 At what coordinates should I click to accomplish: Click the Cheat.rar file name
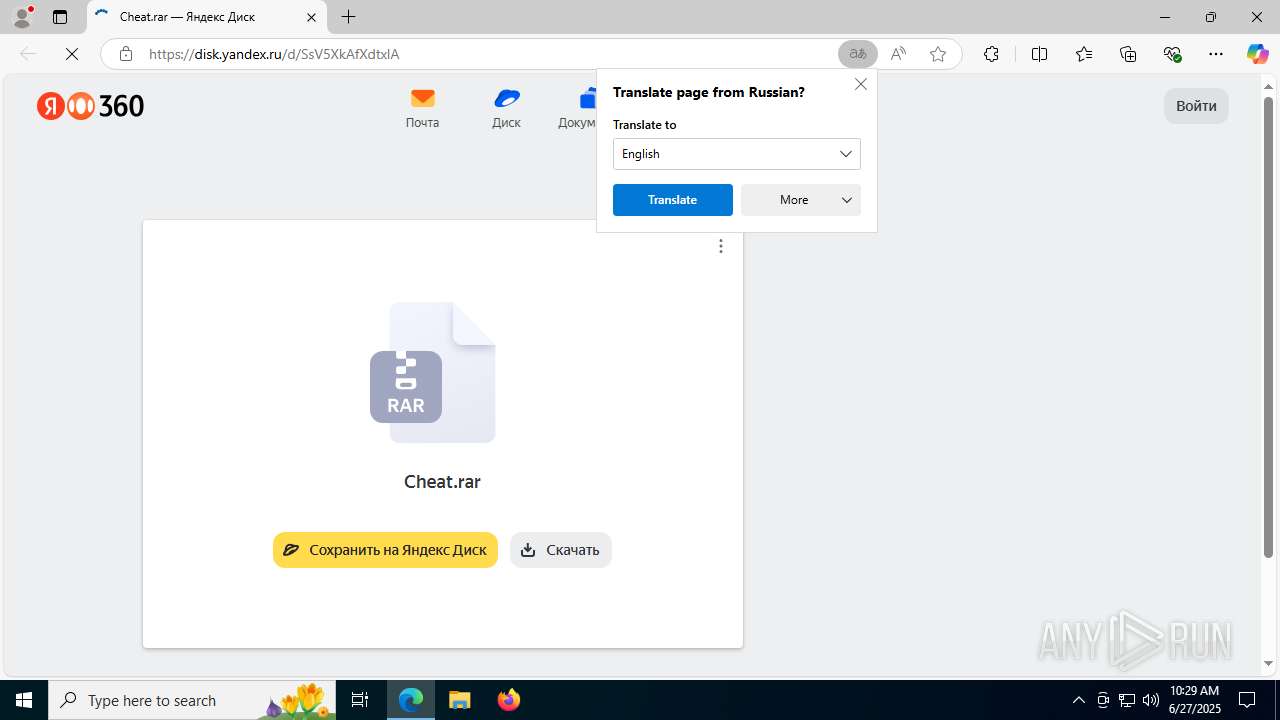click(442, 482)
